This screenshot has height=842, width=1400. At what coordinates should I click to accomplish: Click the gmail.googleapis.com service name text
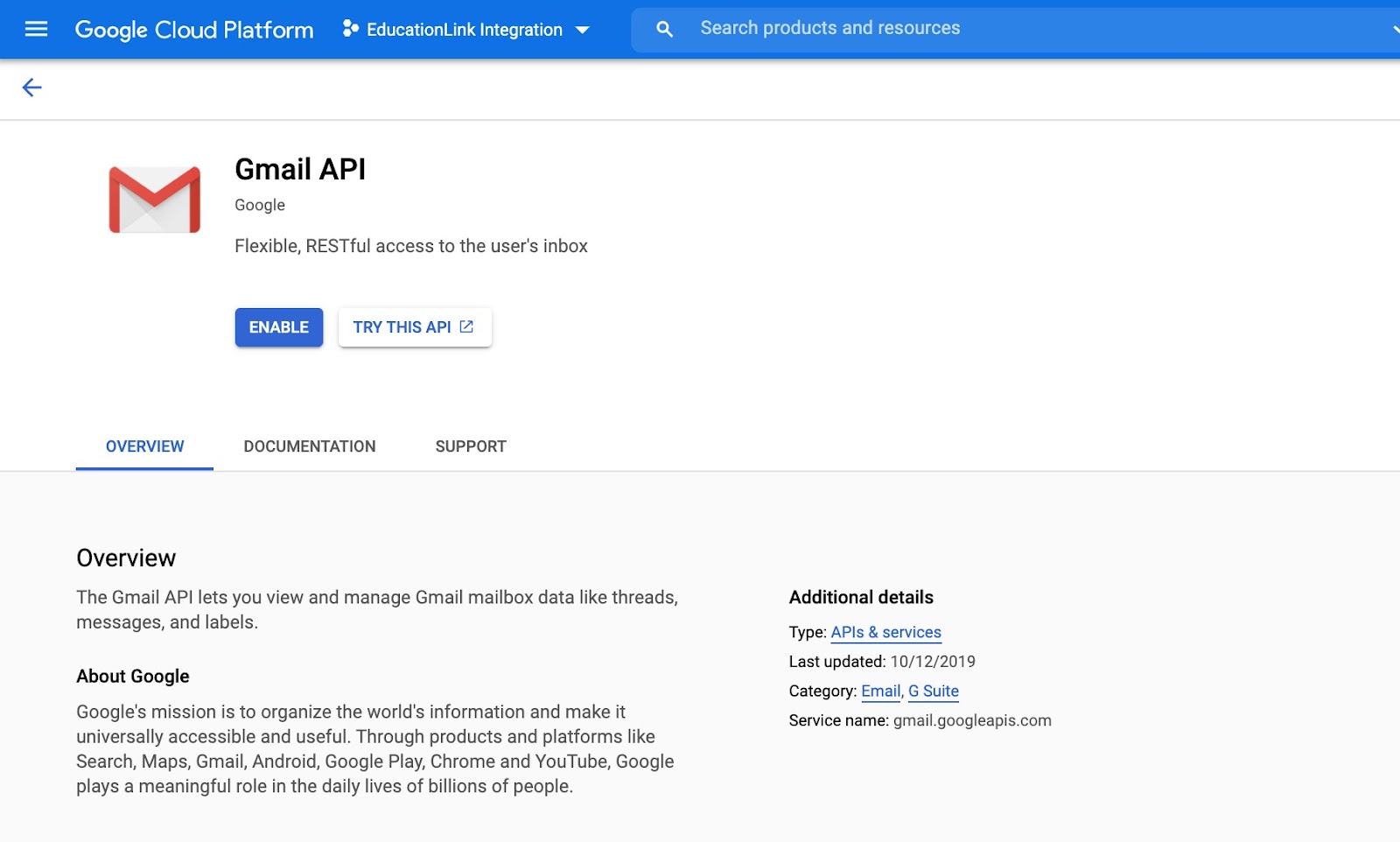click(971, 721)
